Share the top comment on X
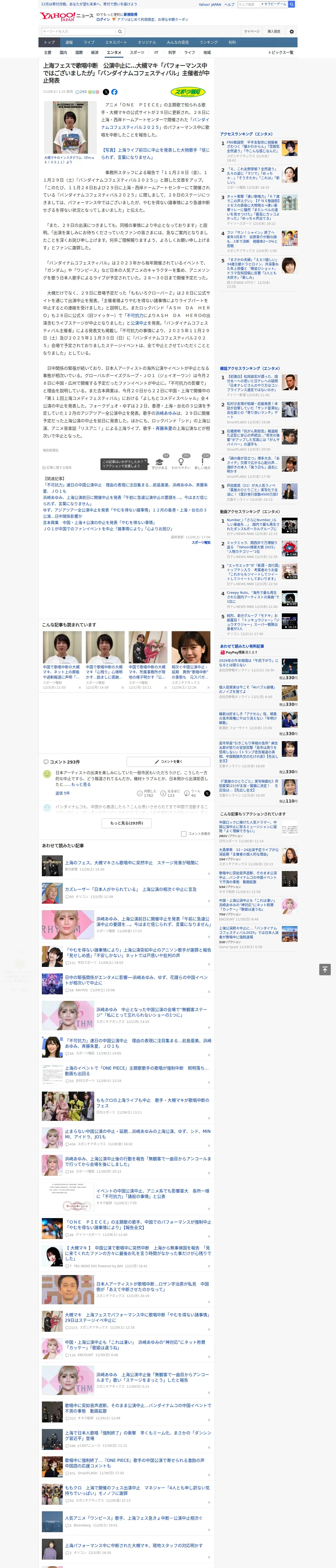The width and height of the screenshot is (336, 1568). pos(207,793)
